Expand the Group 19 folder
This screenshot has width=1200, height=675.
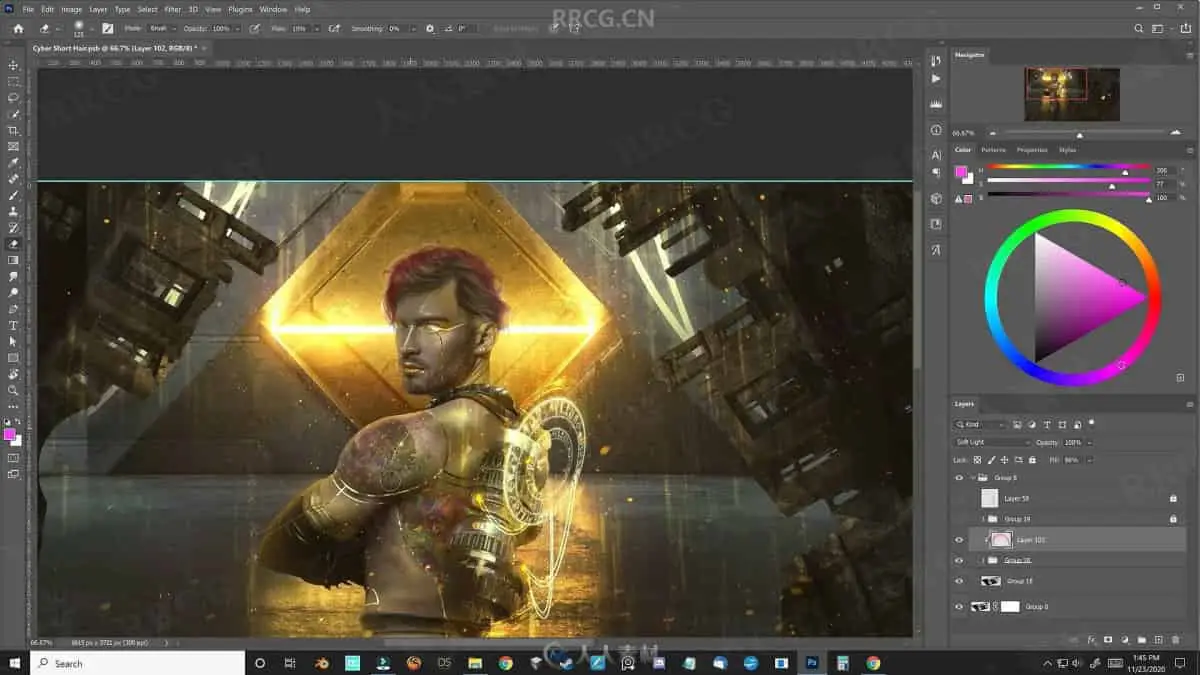coord(983,519)
